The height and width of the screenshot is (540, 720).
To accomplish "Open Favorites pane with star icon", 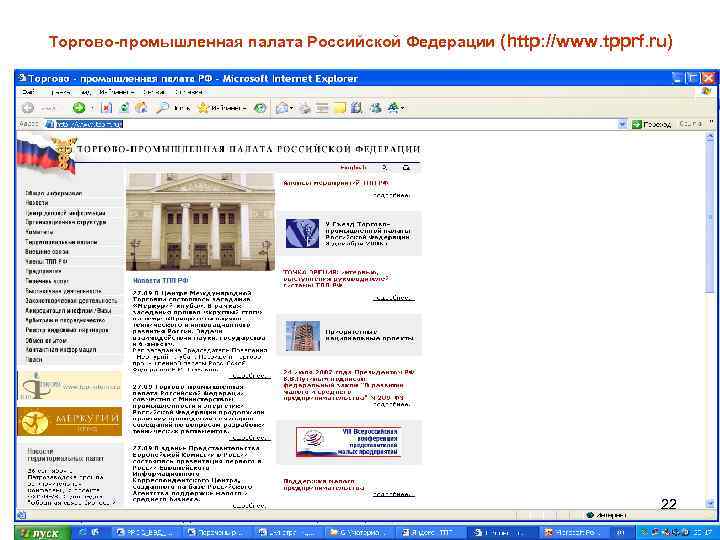I will pyautogui.click(x=203, y=108).
